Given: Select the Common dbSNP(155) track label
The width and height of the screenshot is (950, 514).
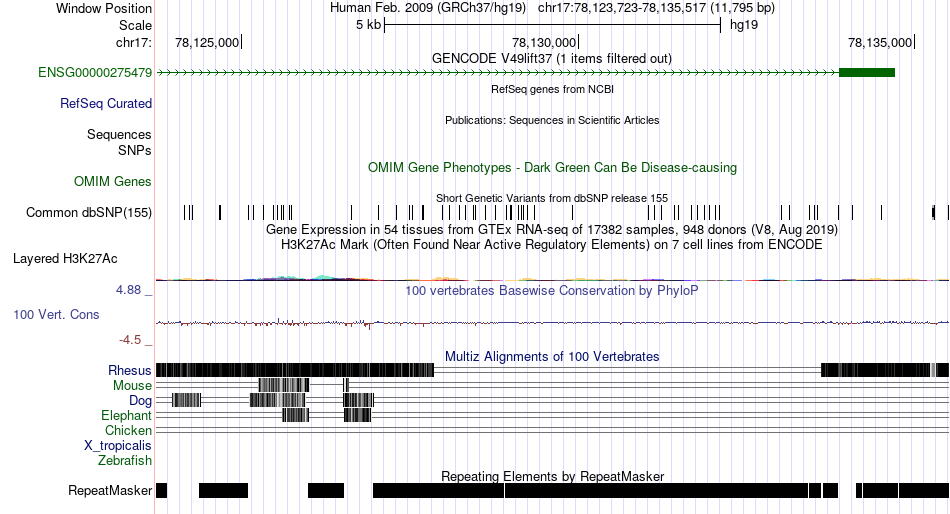Looking at the screenshot, I should coord(89,213).
